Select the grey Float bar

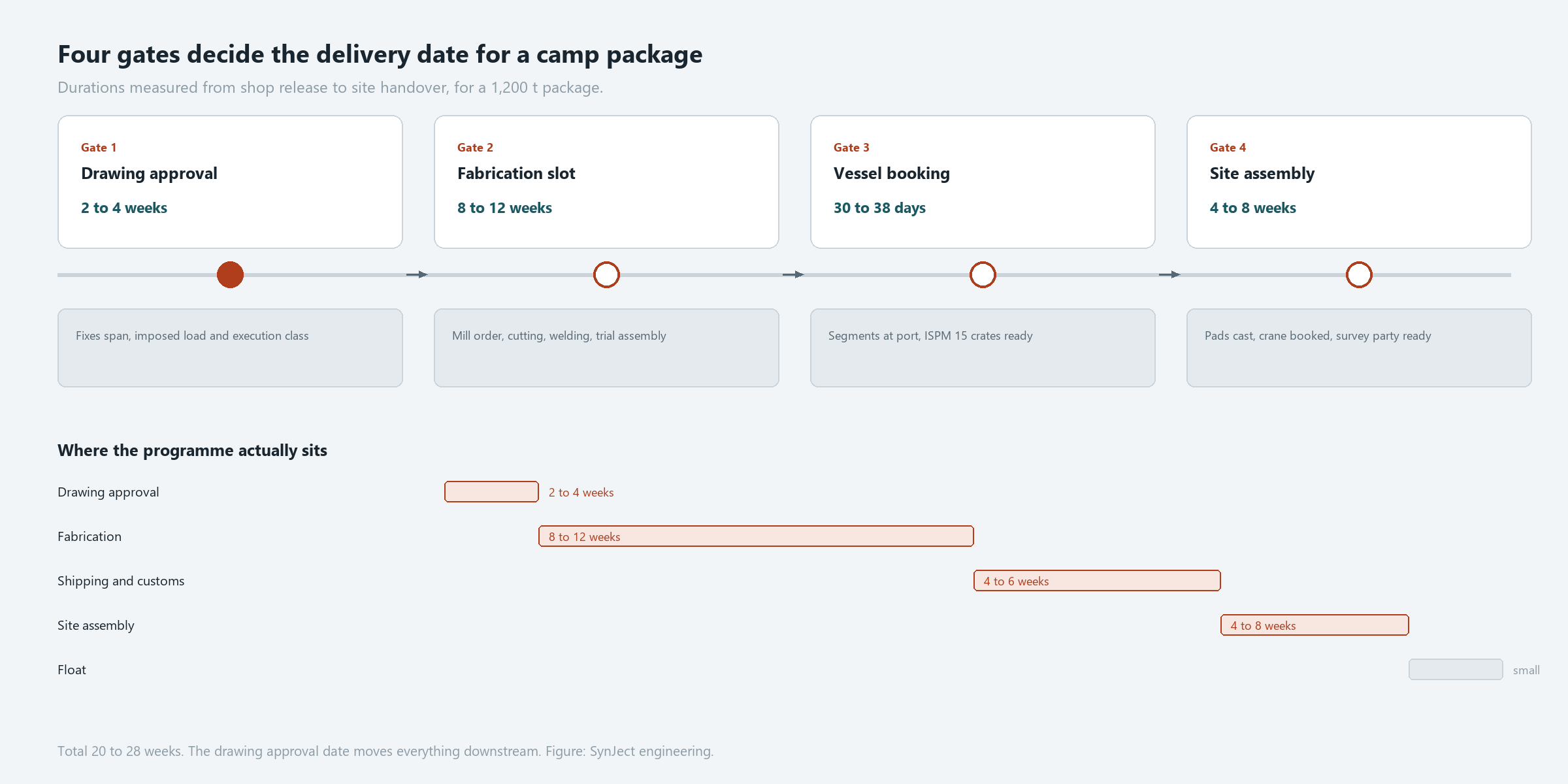tap(1456, 670)
